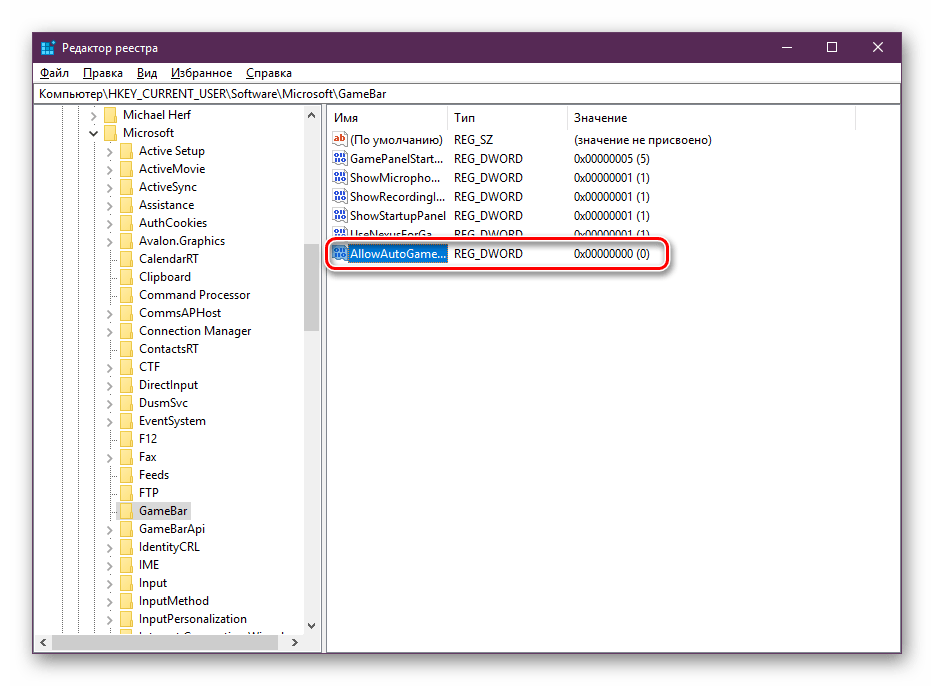This screenshot has width=934, height=686.
Task: Click the string icon of (По умолчанию) value
Action: click(340, 140)
